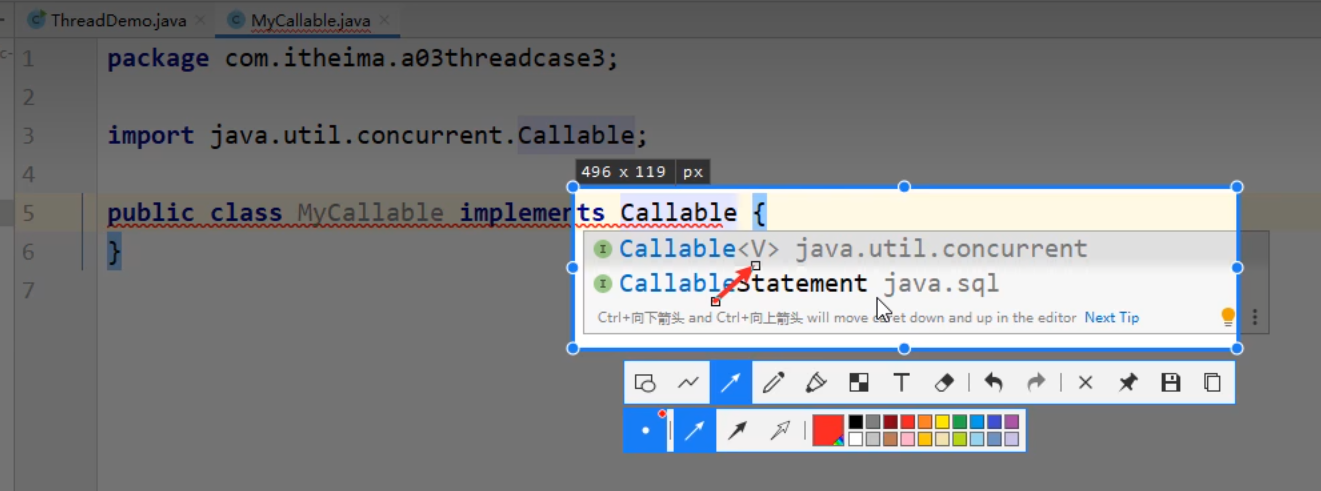Cancel the screenshot with X button
The image size is (1321, 491).
[x=1085, y=383]
